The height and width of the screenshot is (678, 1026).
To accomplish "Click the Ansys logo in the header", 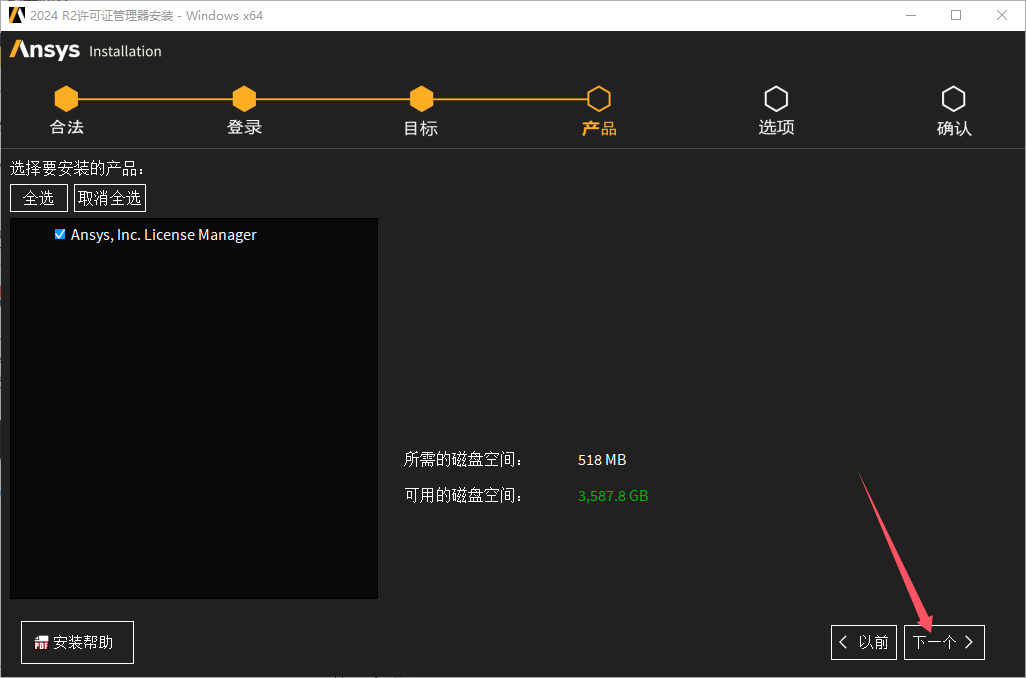I will (44, 50).
